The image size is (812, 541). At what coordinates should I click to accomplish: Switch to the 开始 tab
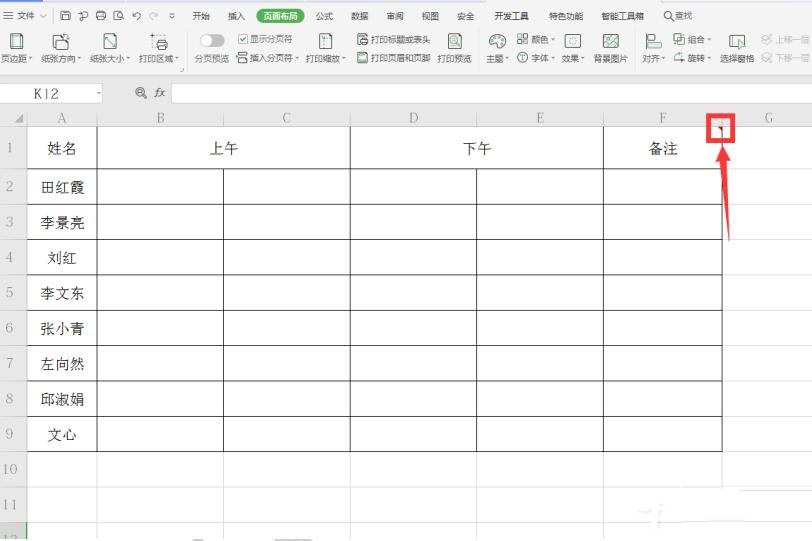[x=201, y=16]
